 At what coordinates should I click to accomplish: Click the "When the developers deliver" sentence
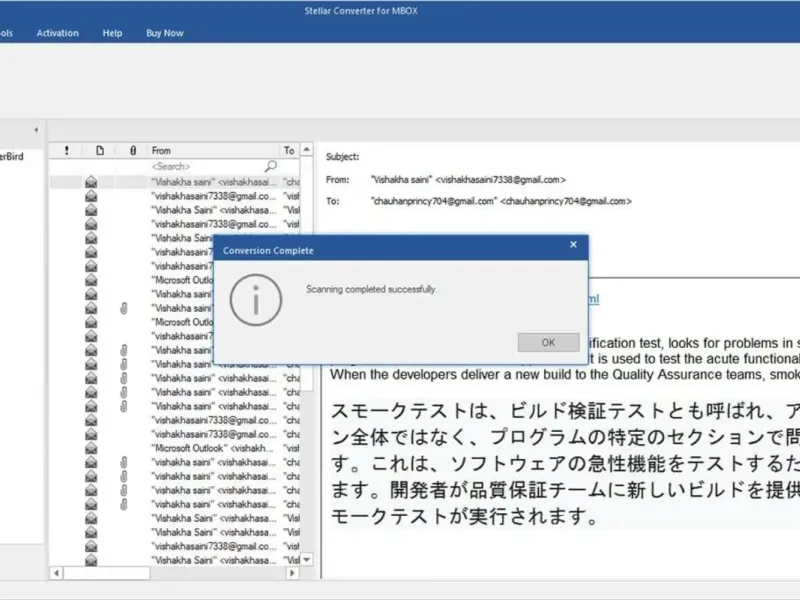[565, 374]
